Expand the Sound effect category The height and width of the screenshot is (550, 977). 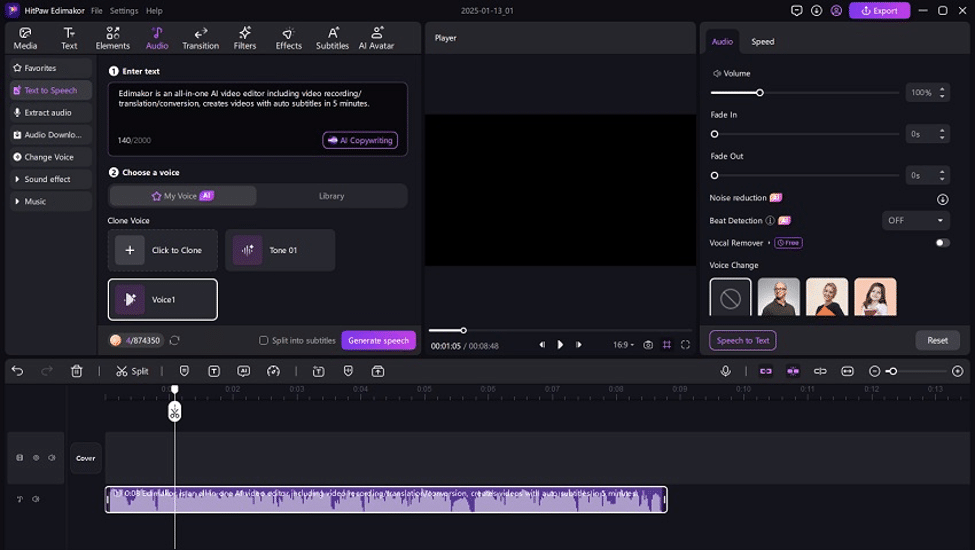tap(50, 179)
